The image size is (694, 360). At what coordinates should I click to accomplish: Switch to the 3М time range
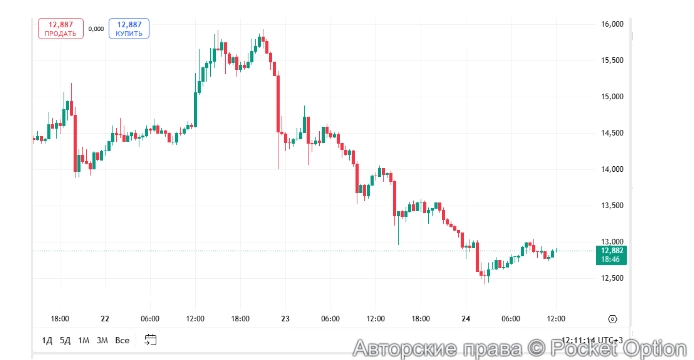pyautogui.click(x=102, y=340)
